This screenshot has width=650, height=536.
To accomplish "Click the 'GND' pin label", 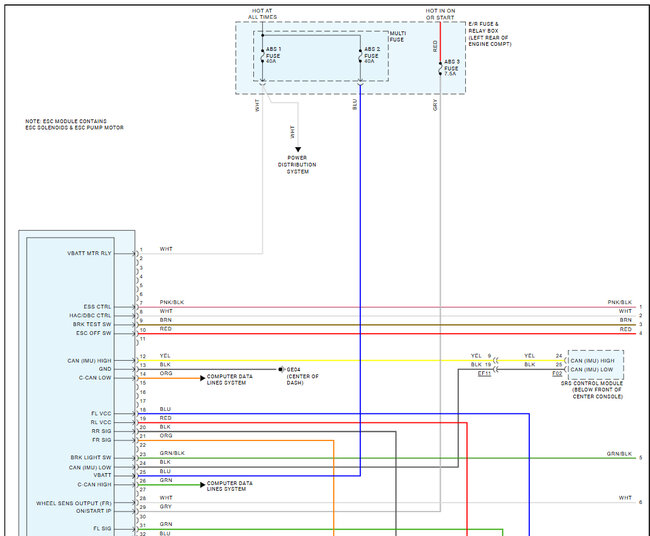I will [x=105, y=369].
